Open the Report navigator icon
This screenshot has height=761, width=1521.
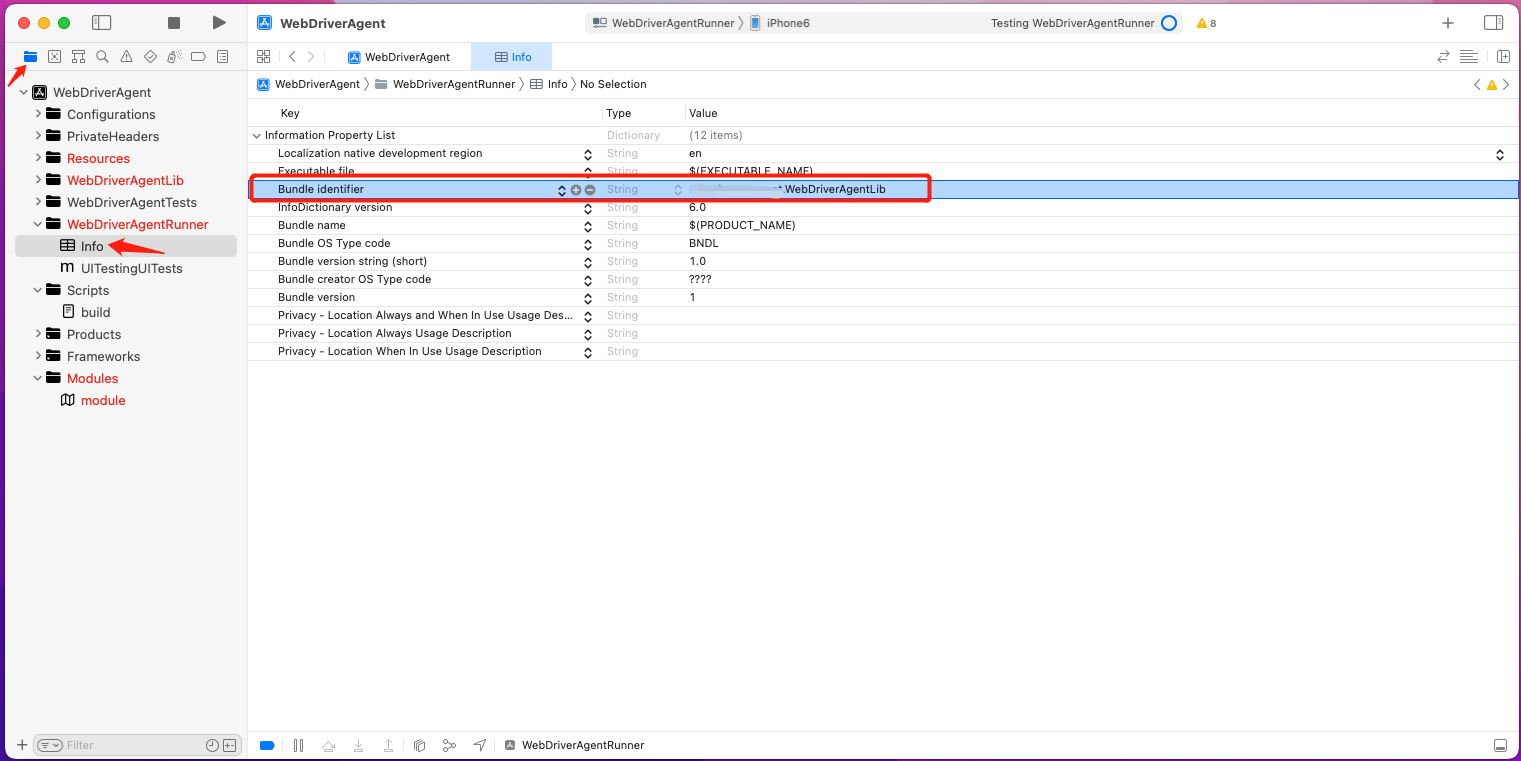pyautogui.click(x=222, y=57)
